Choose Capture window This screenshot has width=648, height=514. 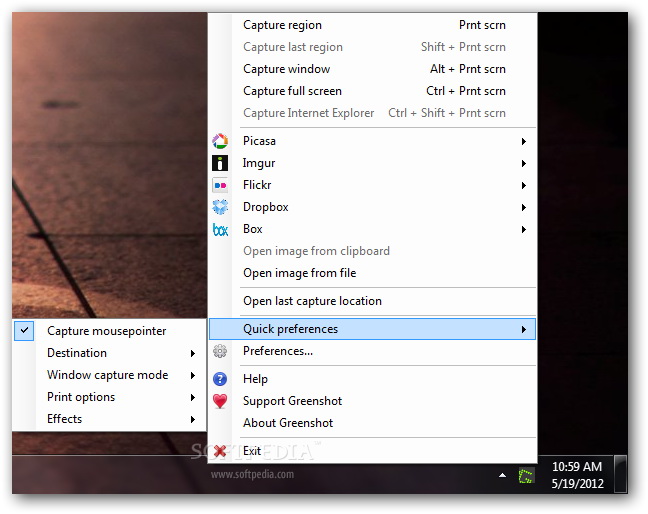tap(372, 69)
